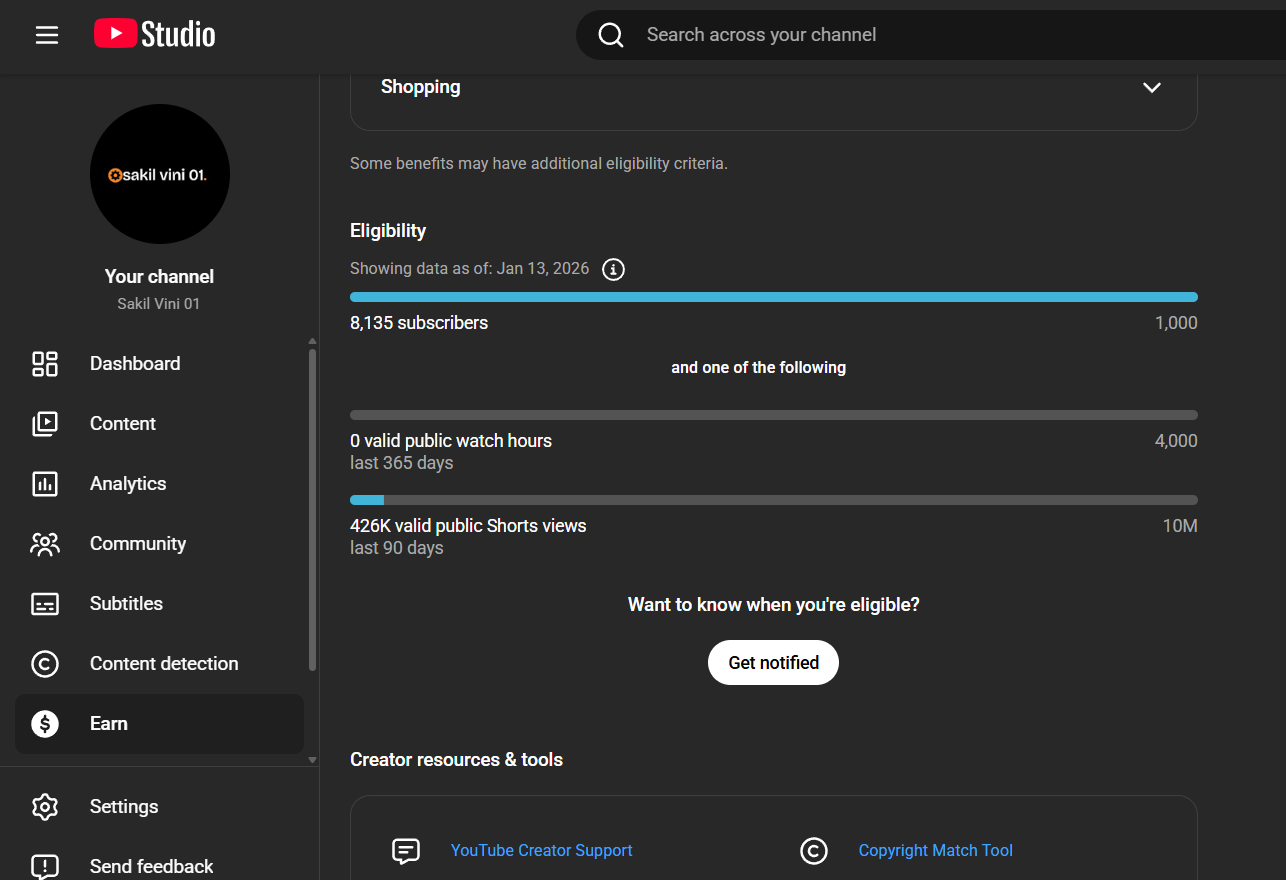
Task: Open the Copyright Match Tool link
Action: (935, 850)
